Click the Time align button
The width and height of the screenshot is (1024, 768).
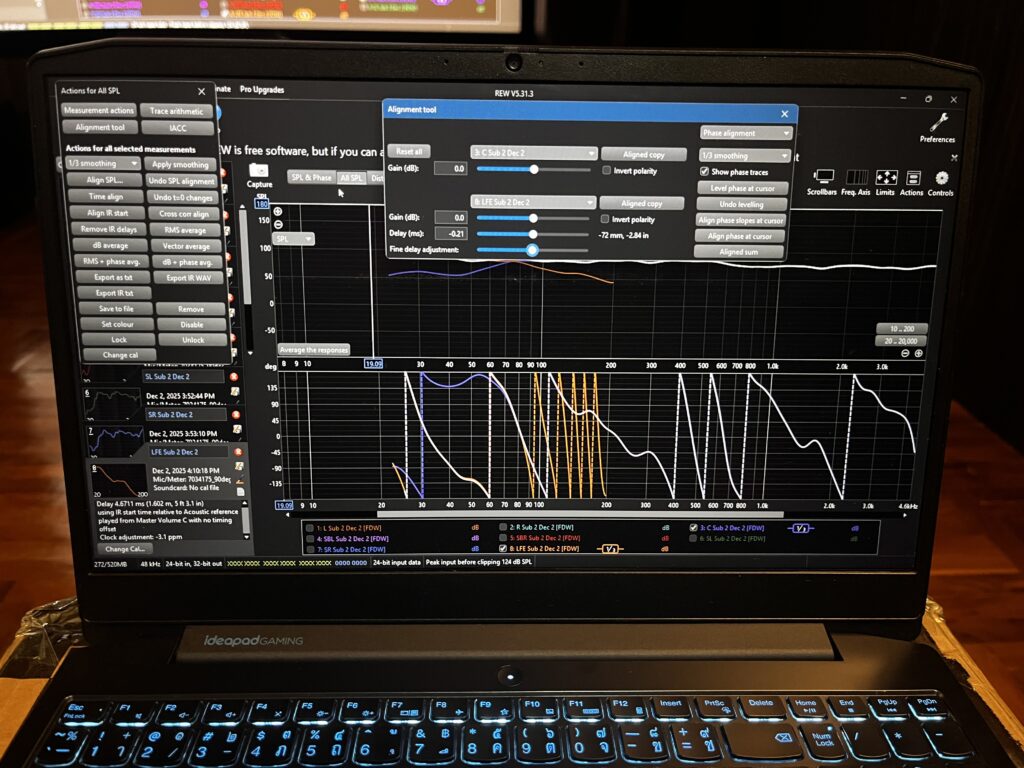point(106,197)
